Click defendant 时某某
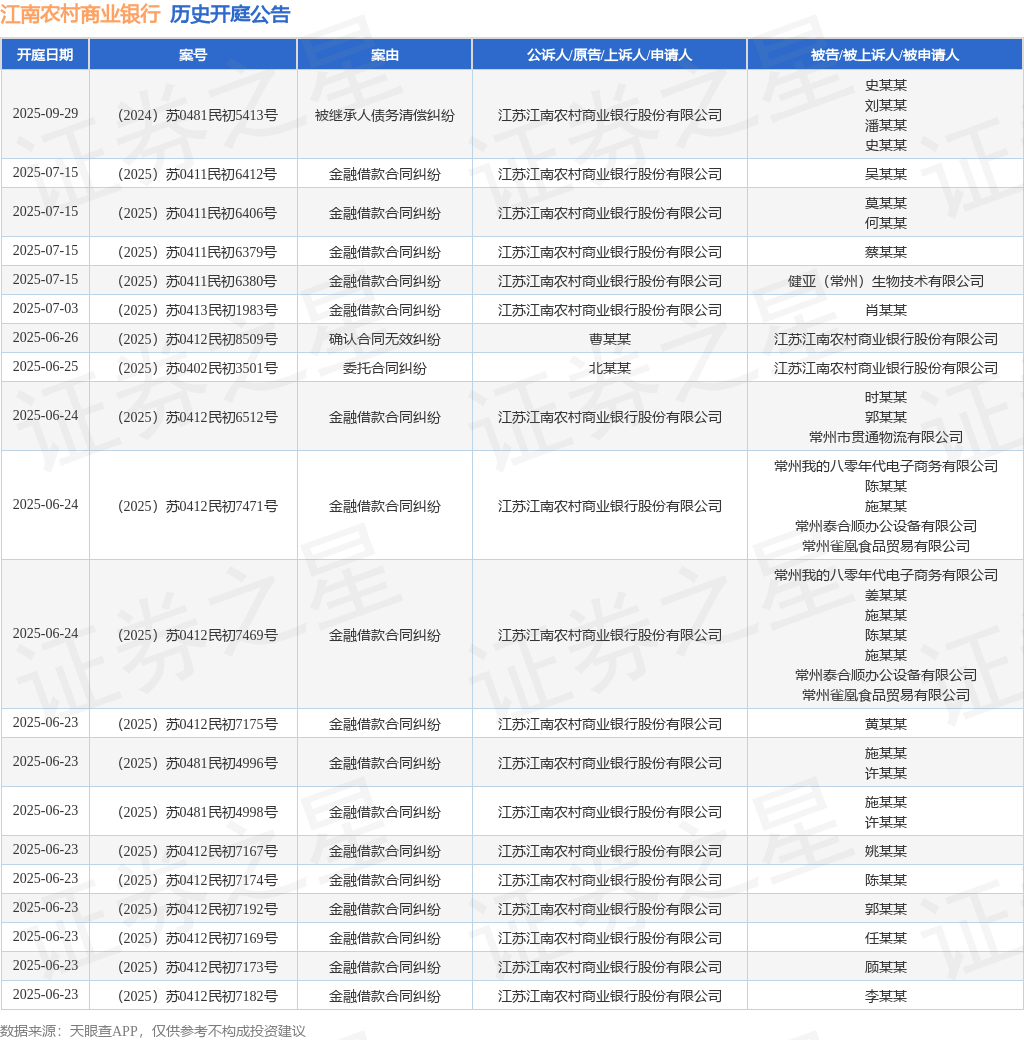Screen dimensions: 1024x1040 point(885,398)
